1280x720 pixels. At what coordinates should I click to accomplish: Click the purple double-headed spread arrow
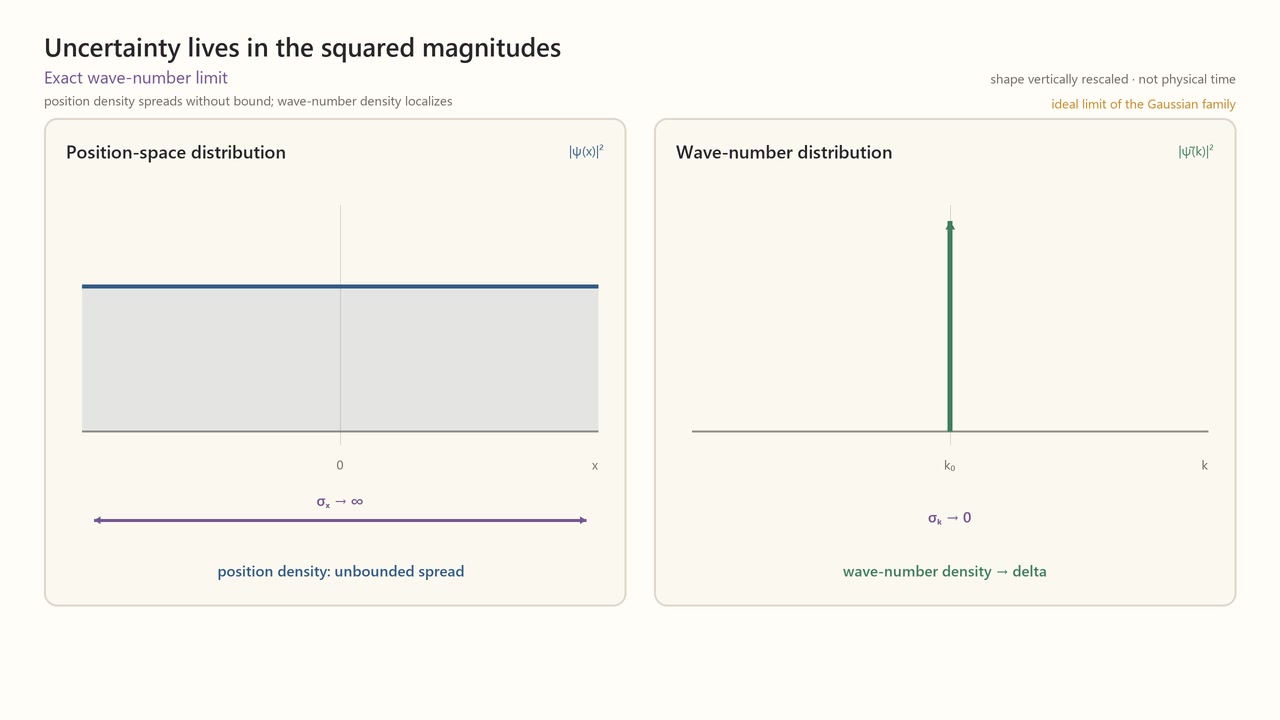coord(340,520)
